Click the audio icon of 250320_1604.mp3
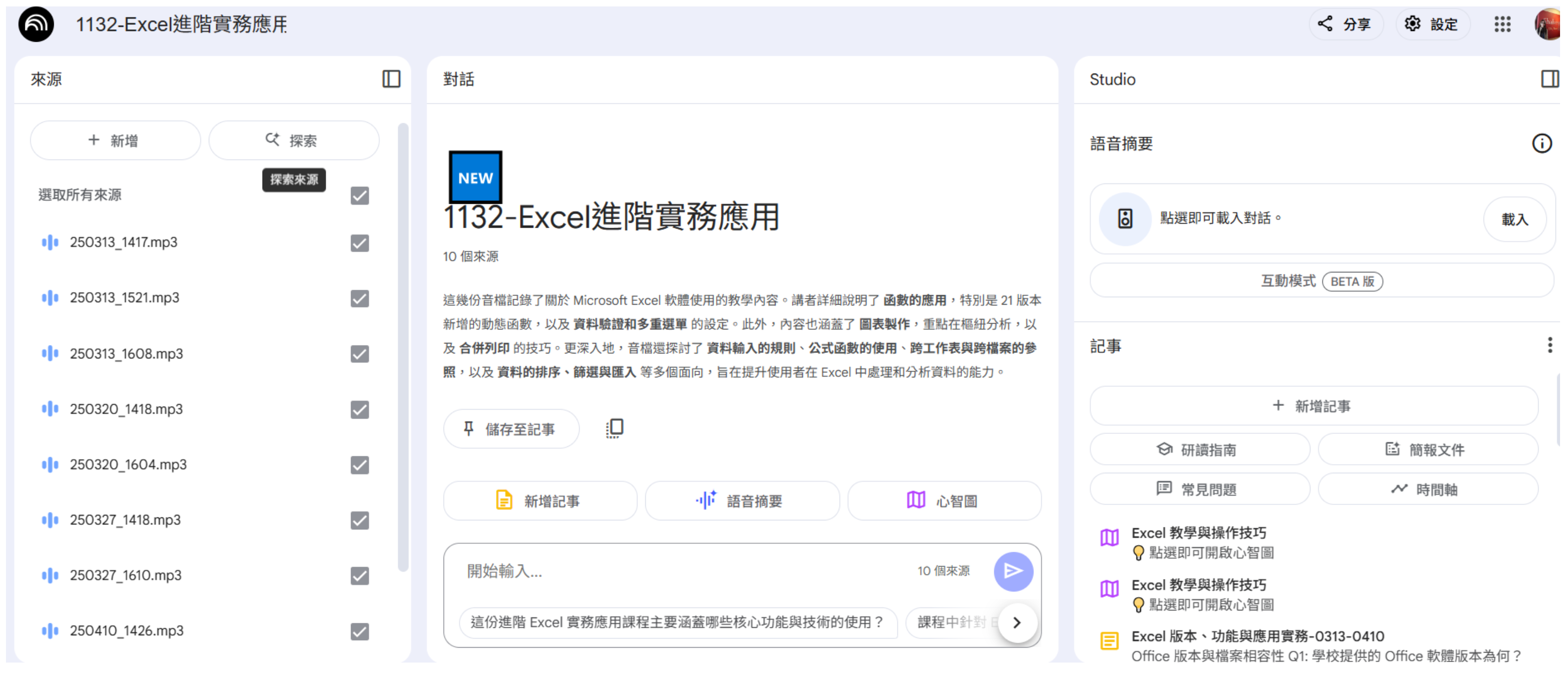Screen dimensions: 1568x675 [x=50, y=464]
